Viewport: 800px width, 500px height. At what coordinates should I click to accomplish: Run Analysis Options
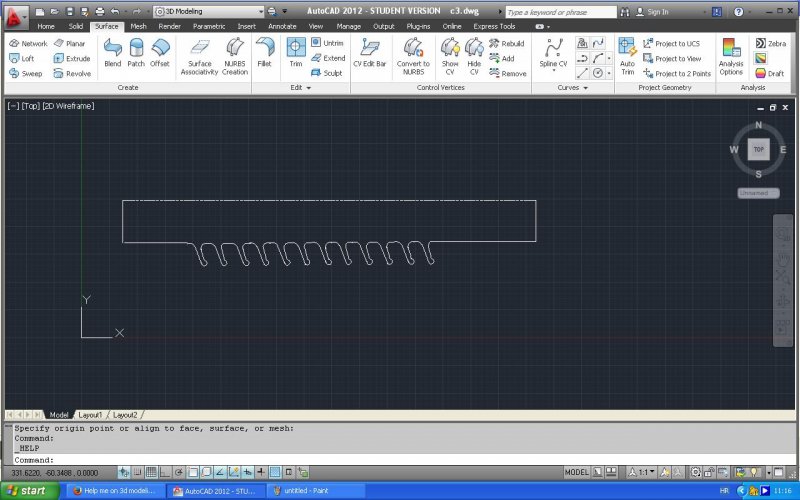click(731, 55)
